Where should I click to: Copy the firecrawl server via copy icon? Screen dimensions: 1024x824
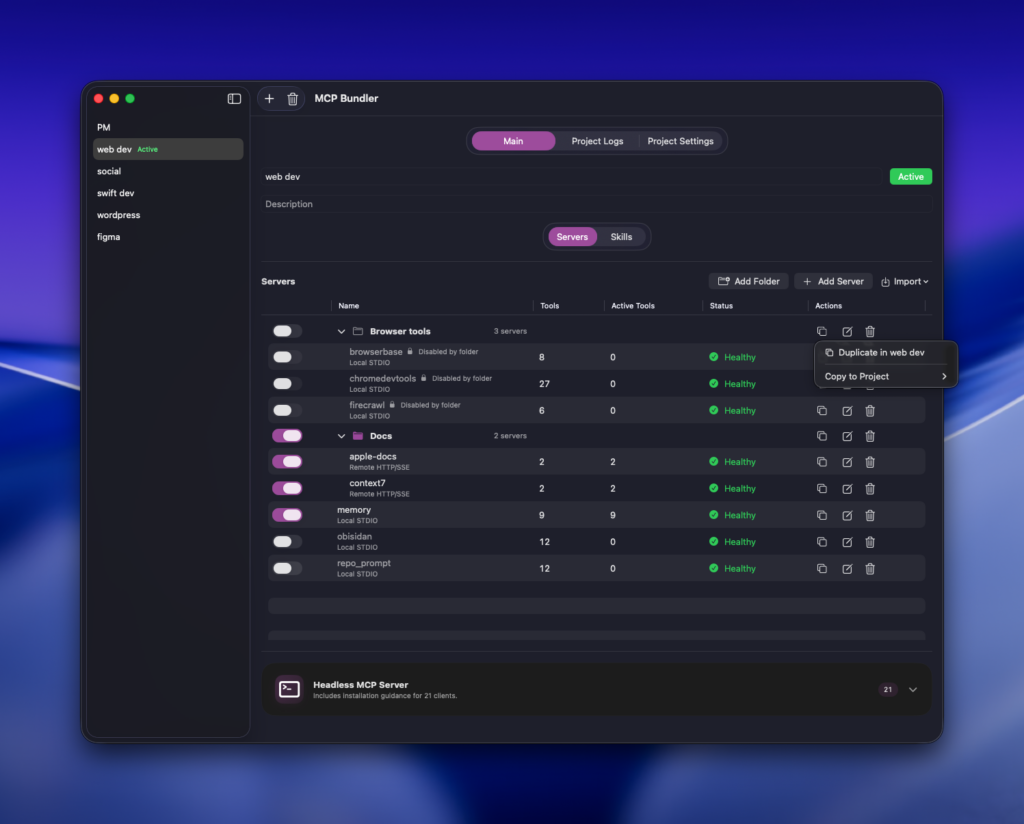pos(822,411)
